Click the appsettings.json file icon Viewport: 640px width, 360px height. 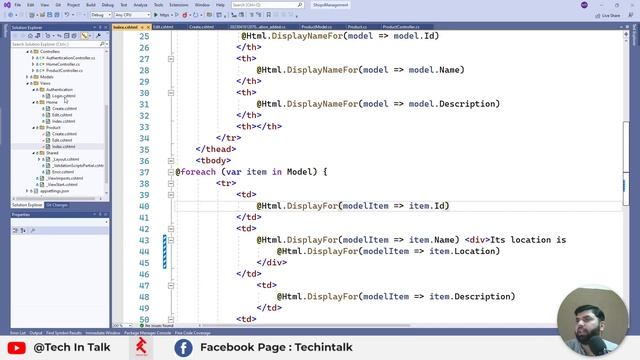pos(36,191)
